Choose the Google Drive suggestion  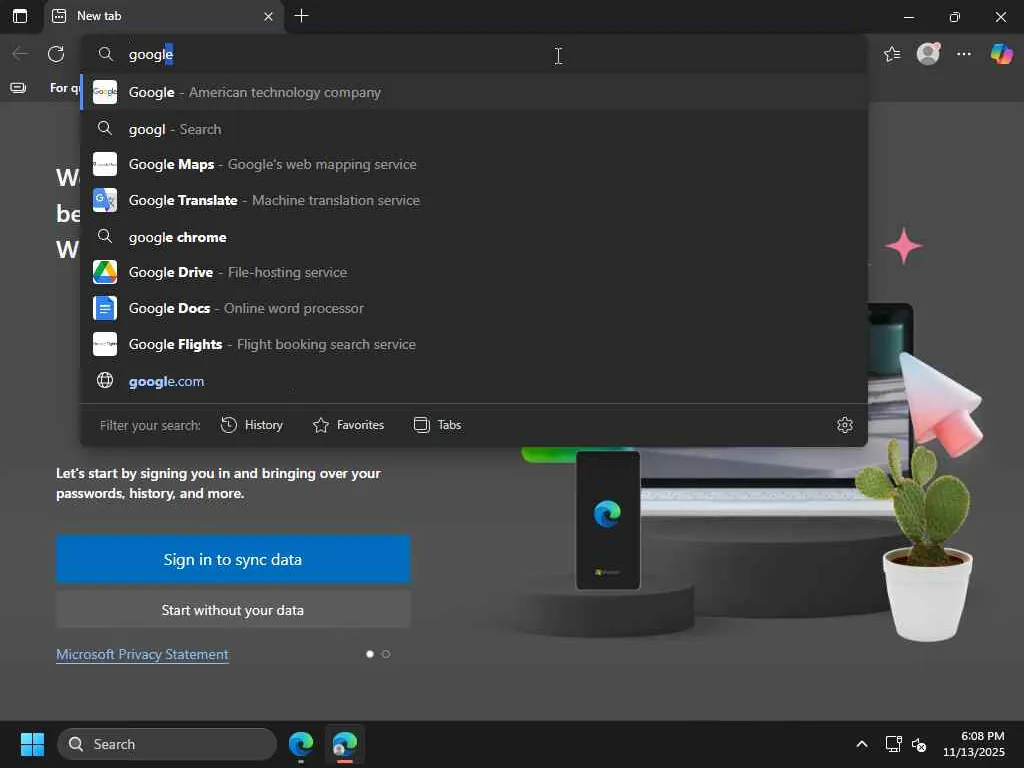[474, 272]
